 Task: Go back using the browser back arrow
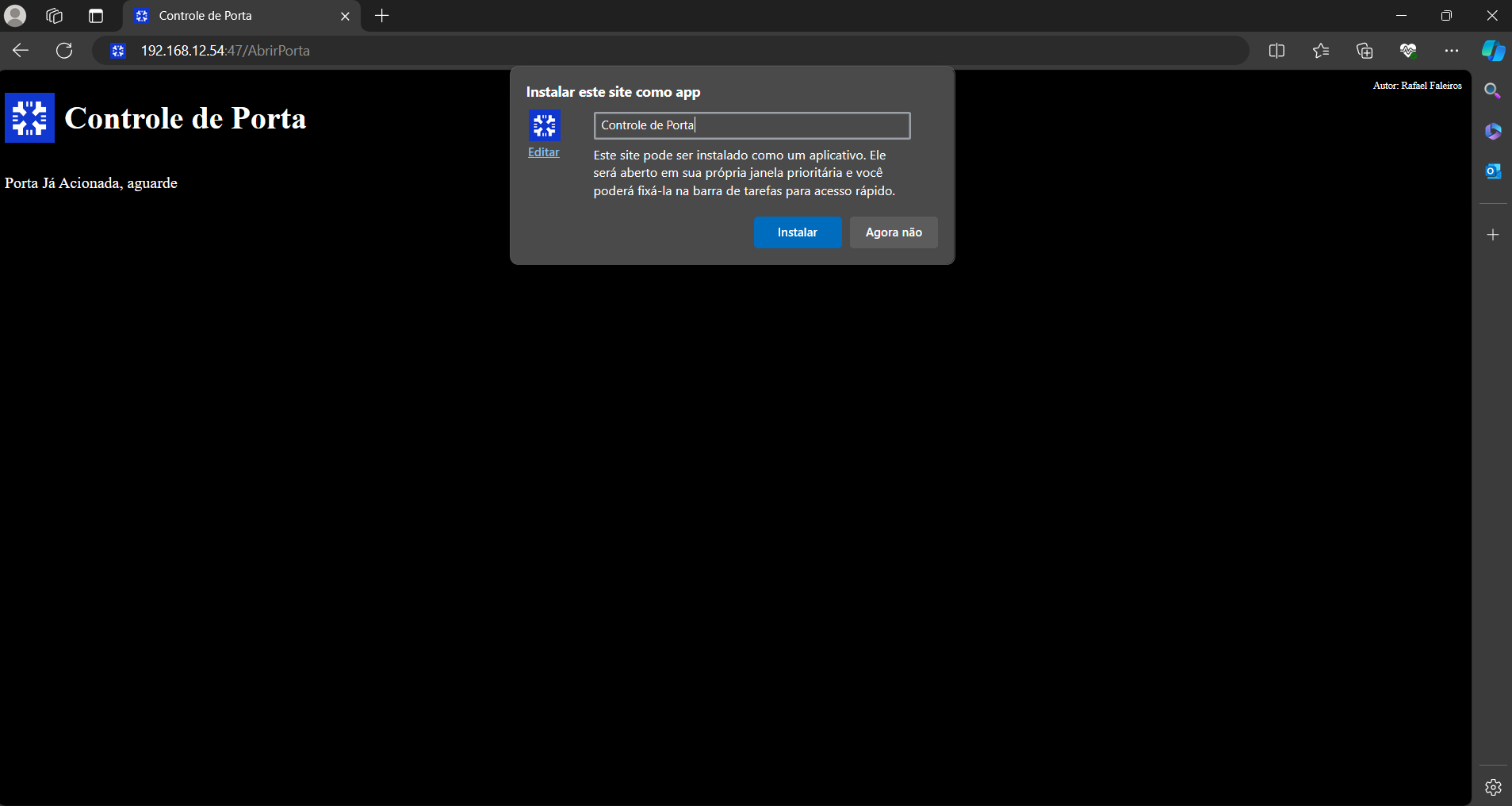tap(21, 51)
